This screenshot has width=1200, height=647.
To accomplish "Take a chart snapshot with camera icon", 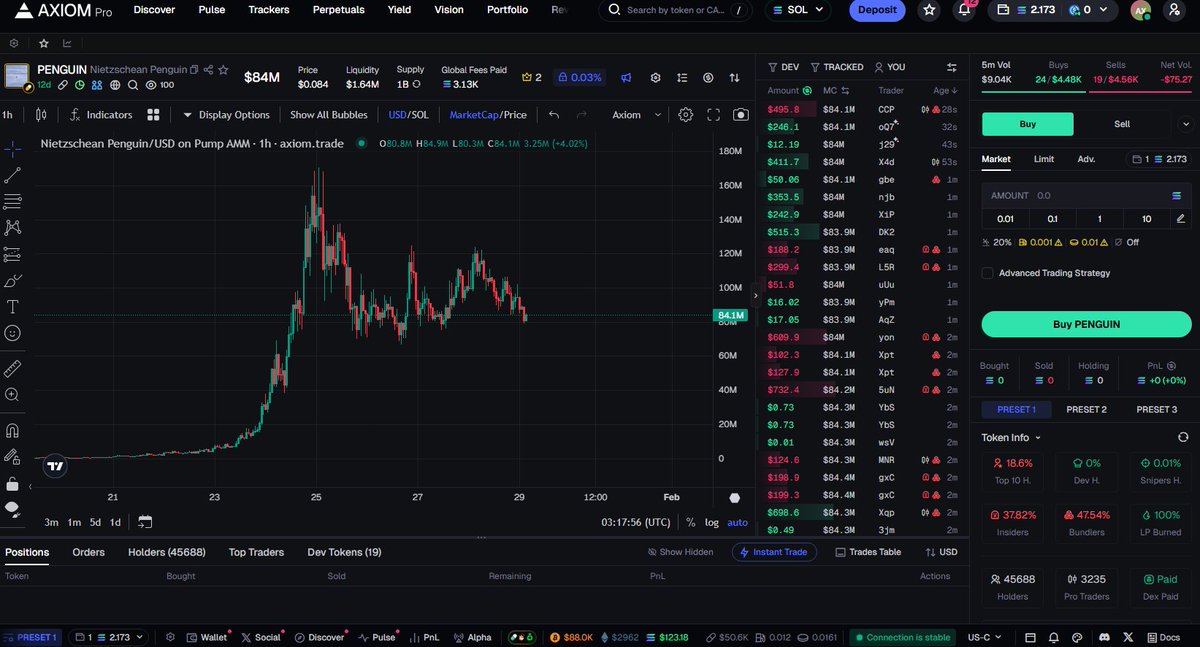I will 740,115.
